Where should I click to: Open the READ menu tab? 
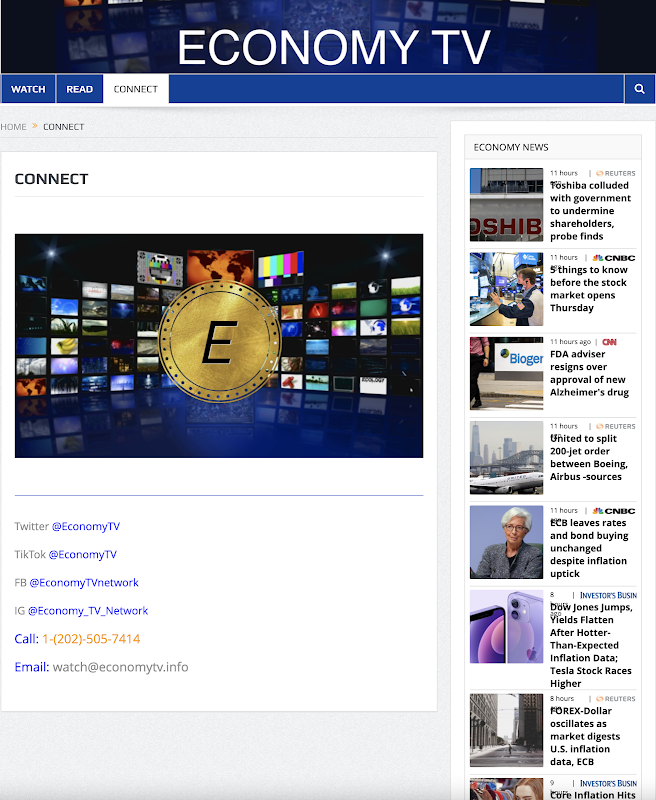click(x=80, y=89)
